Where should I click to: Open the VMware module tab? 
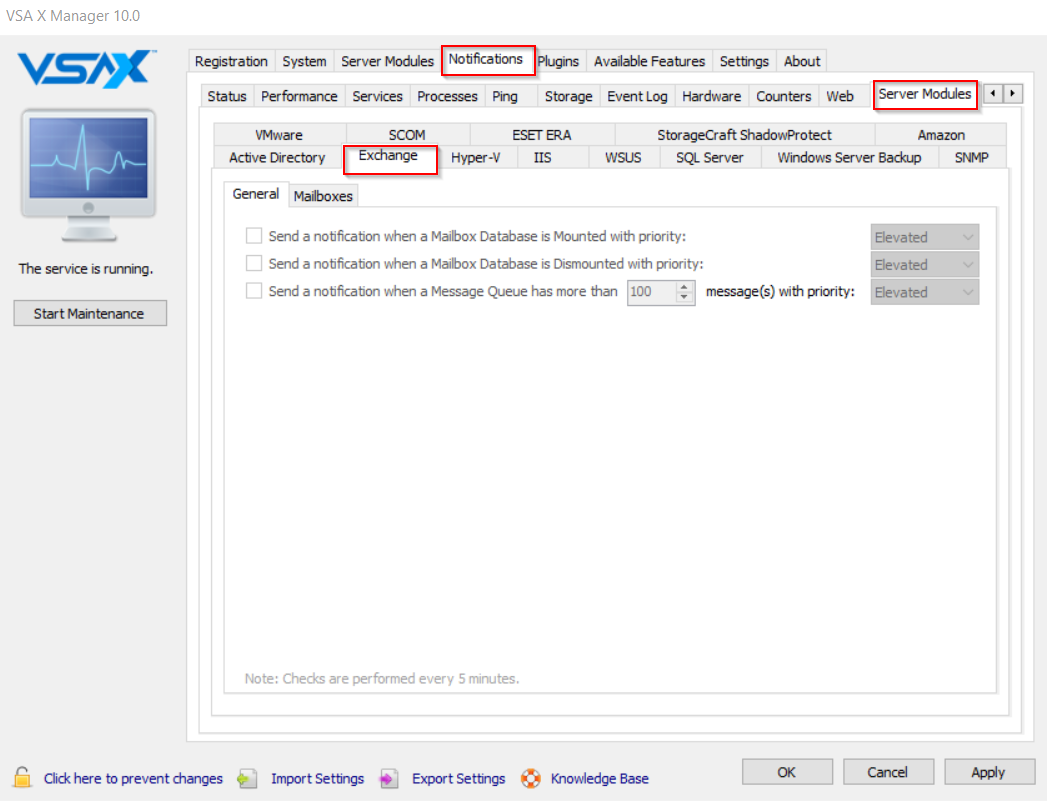(x=279, y=135)
